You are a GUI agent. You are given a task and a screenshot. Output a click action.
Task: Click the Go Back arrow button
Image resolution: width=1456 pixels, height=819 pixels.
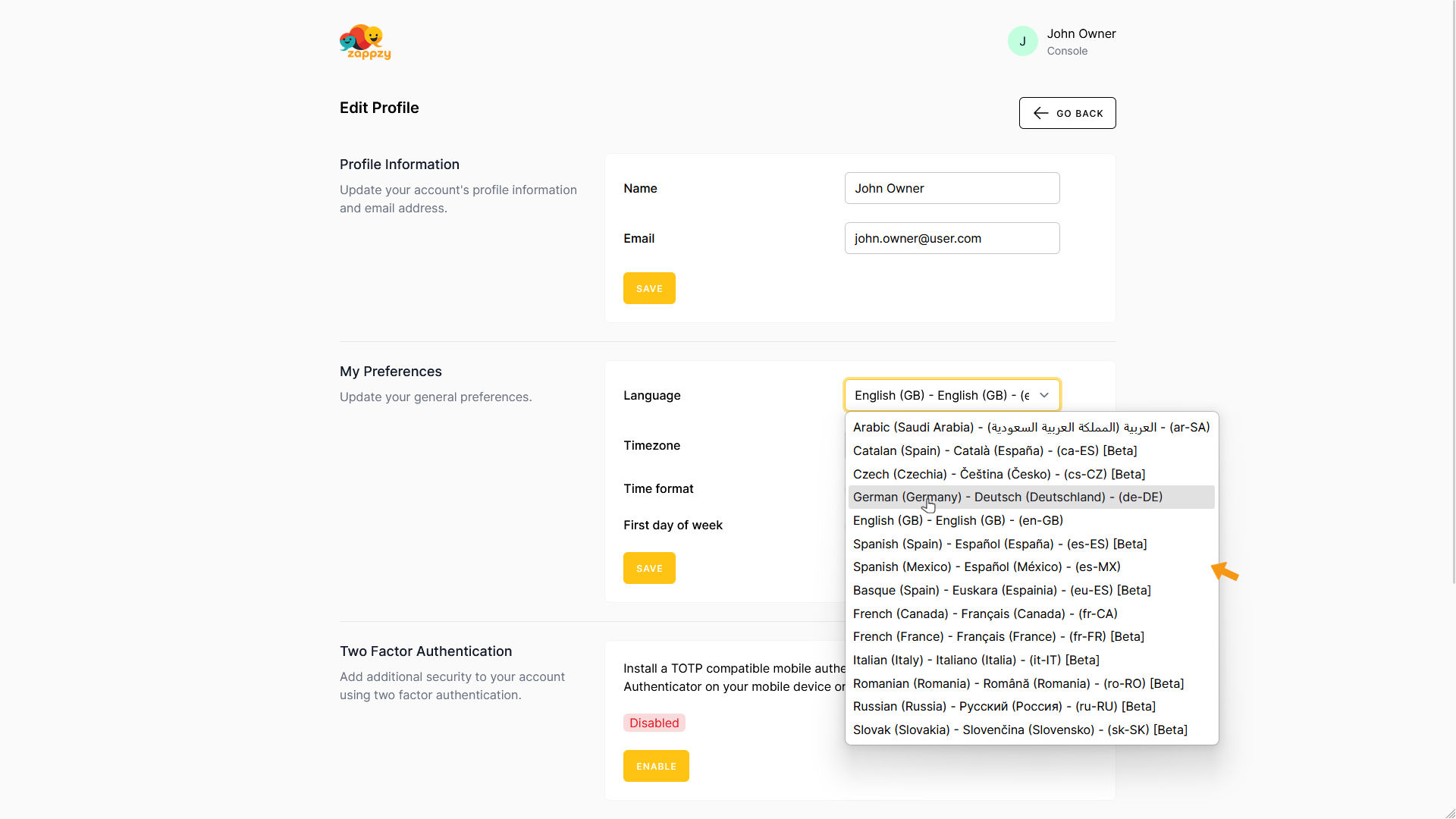coord(1067,113)
